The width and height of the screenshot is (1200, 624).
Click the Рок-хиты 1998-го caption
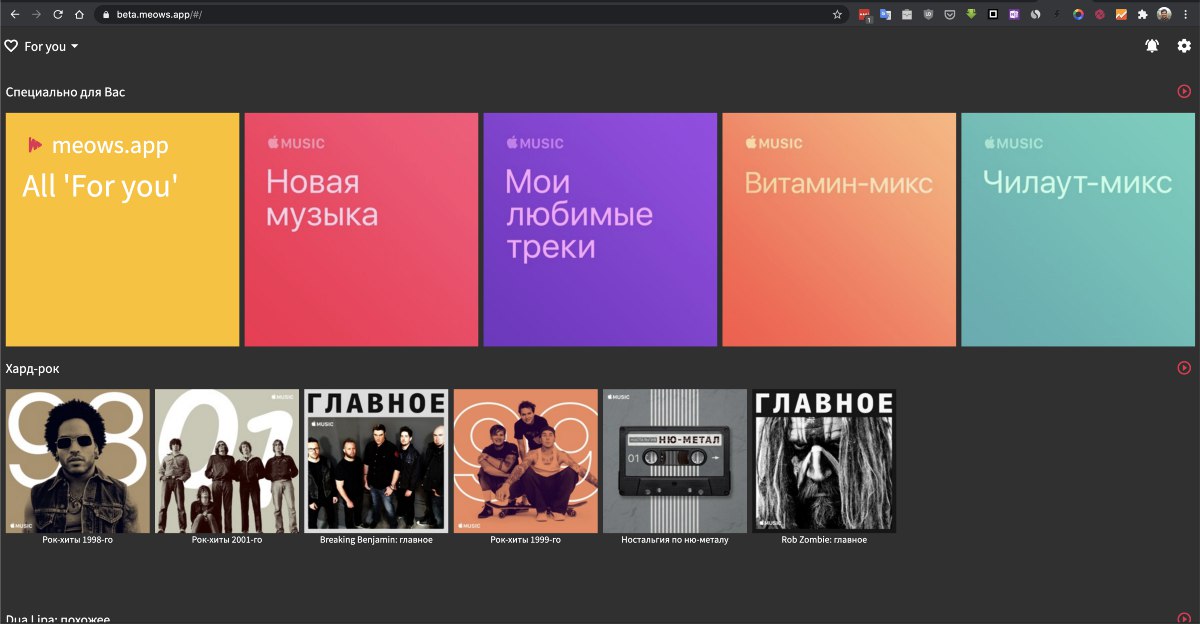(78, 540)
